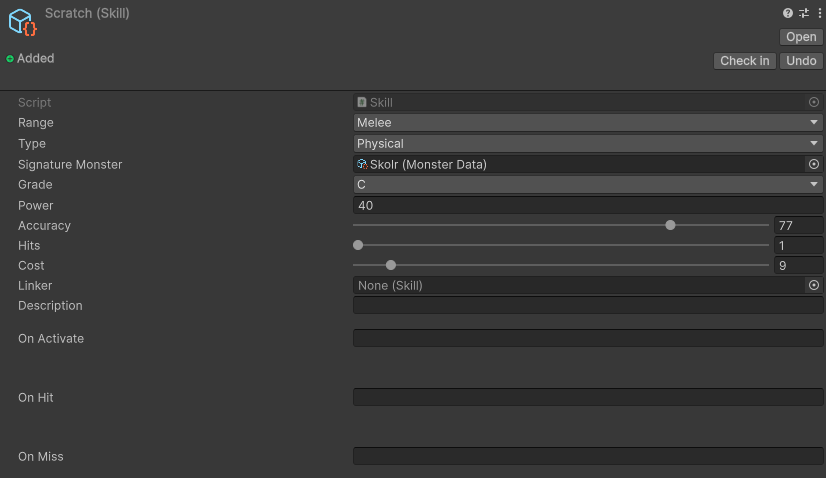This screenshot has height=478, width=826.
Task: Open object picker for Signature Monster
Action: pos(814,164)
